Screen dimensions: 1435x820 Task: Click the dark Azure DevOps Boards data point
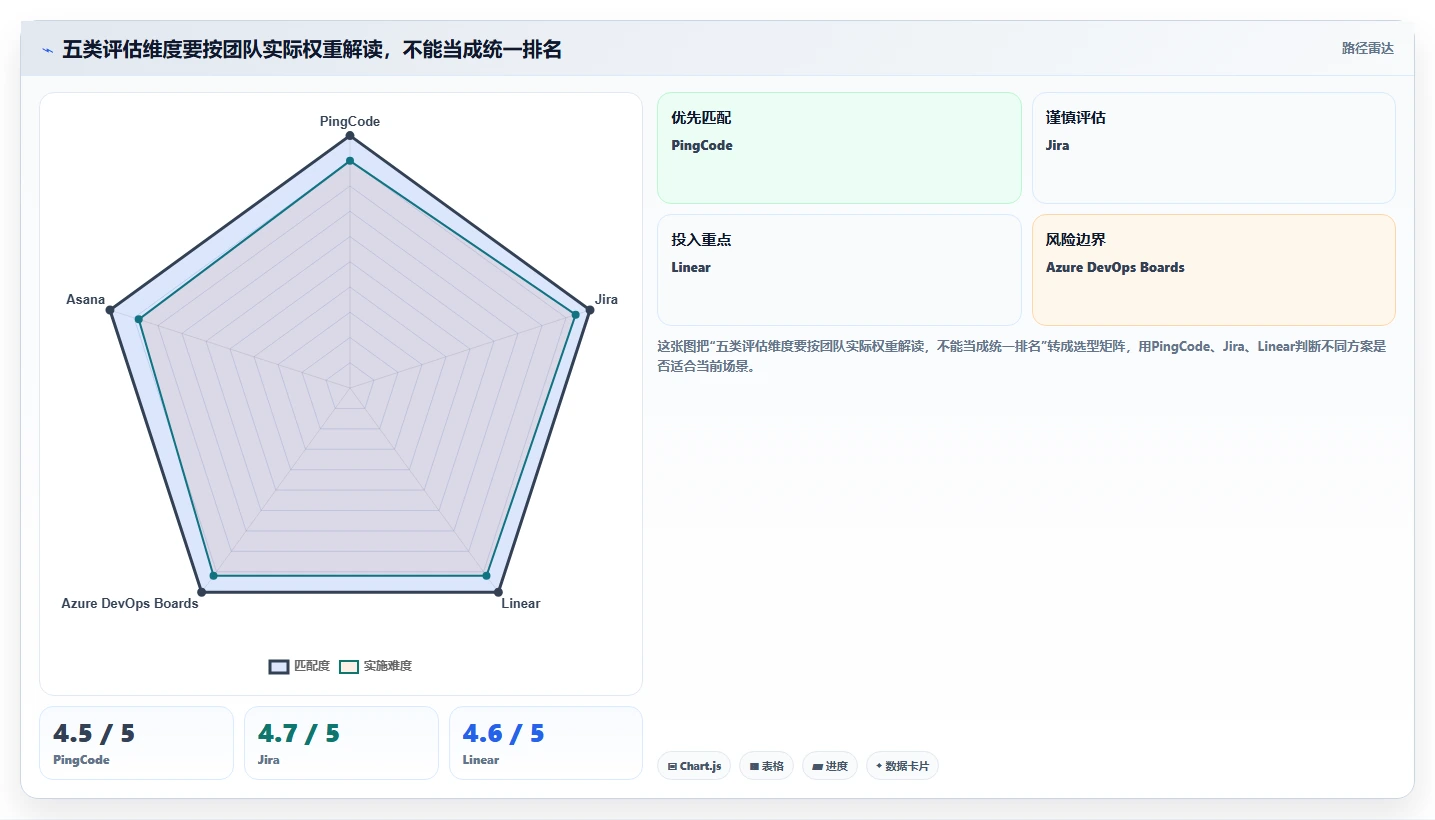[202, 592]
